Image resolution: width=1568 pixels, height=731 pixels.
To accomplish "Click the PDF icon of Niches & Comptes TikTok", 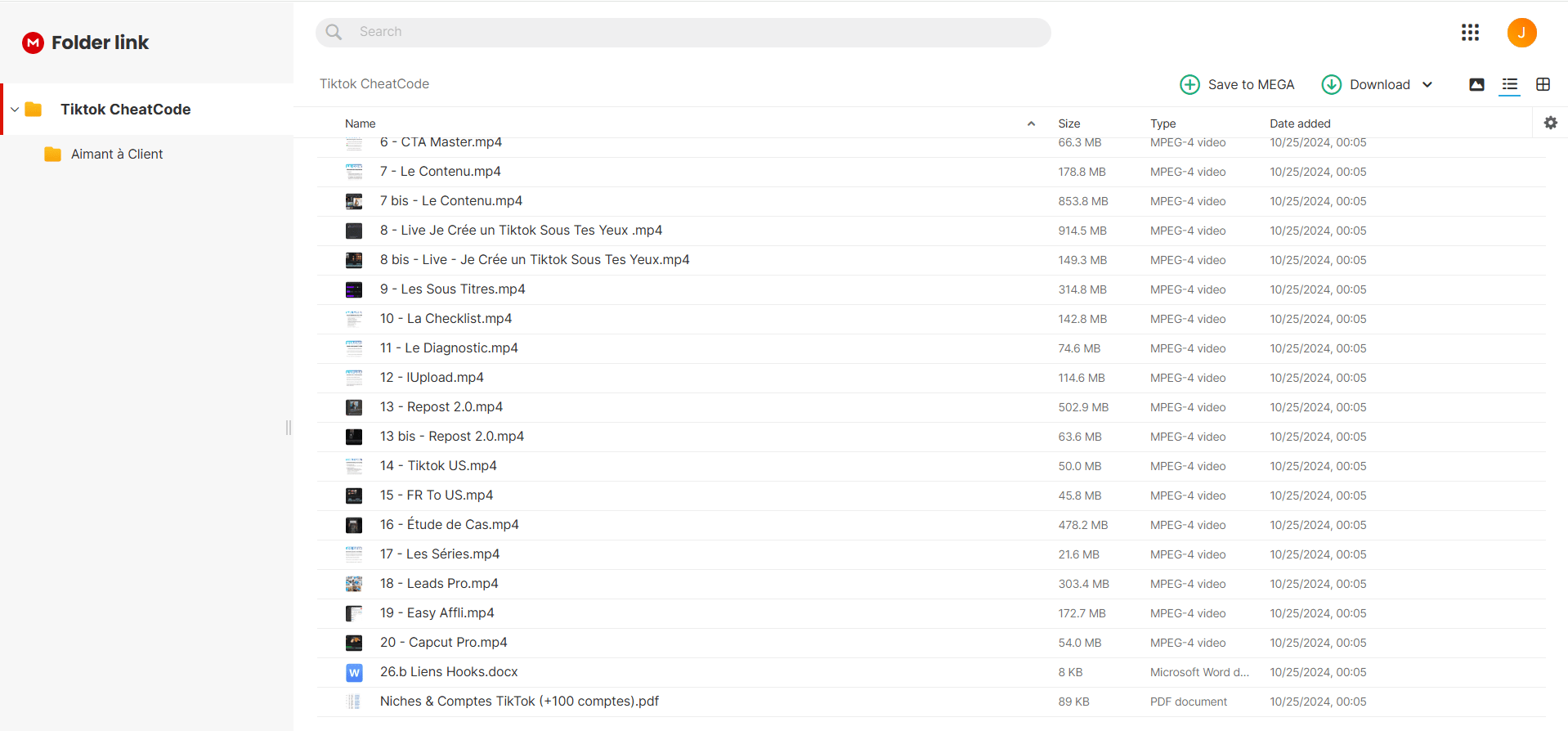I will (354, 702).
